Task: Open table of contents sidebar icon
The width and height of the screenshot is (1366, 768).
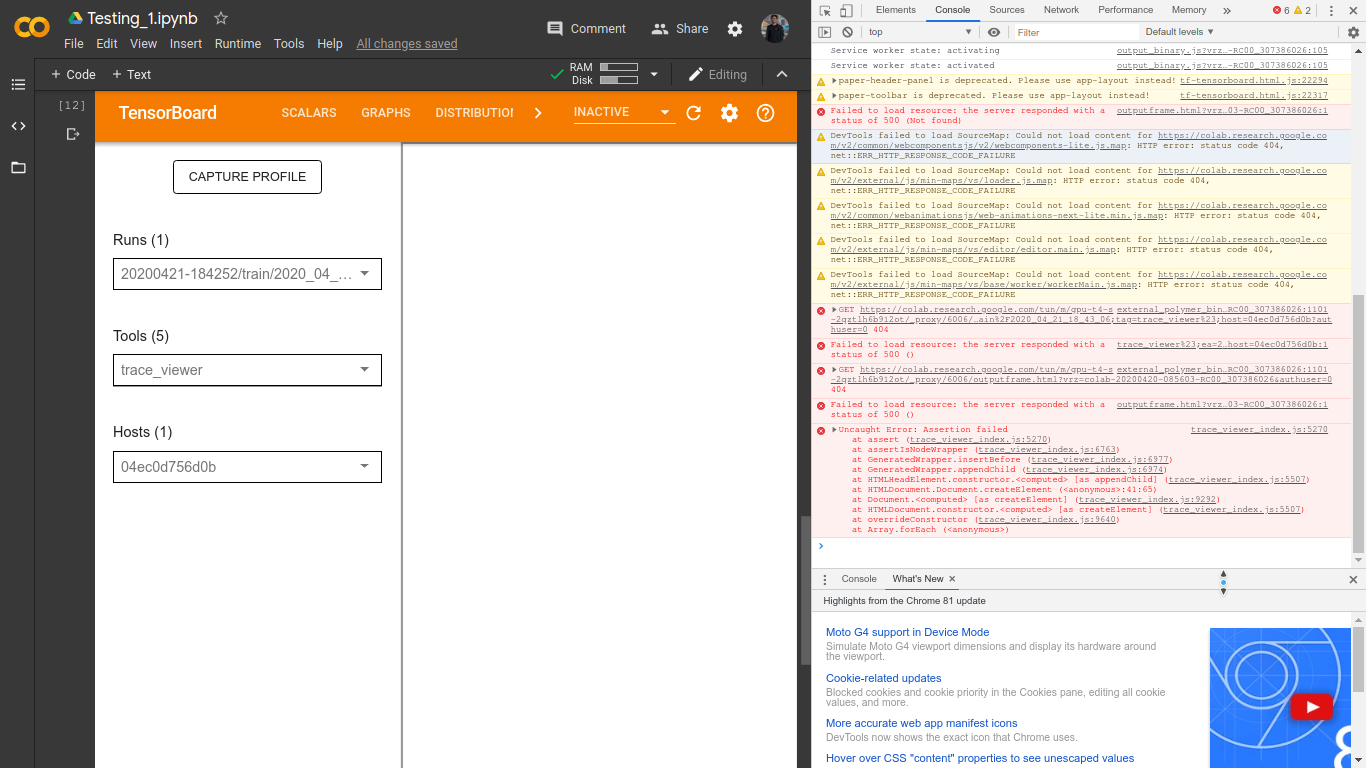Action: pos(18,85)
